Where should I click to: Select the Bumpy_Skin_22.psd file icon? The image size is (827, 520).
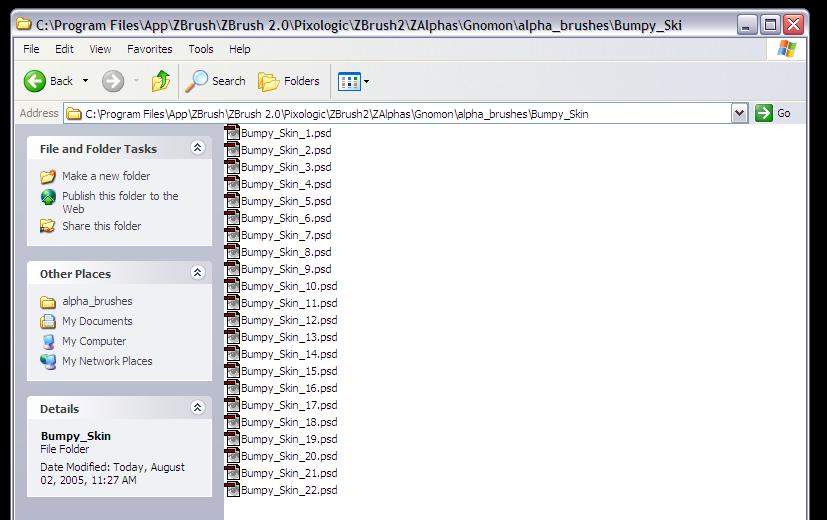[x=232, y=490]
